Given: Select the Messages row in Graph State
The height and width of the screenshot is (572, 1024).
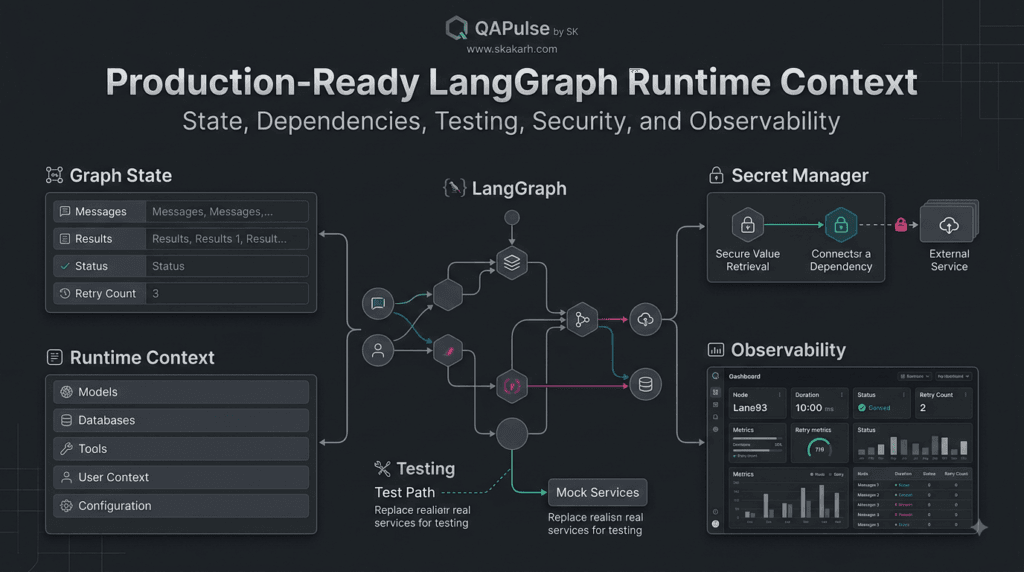Looking at the screenshot, I should (x=181, y=212).
